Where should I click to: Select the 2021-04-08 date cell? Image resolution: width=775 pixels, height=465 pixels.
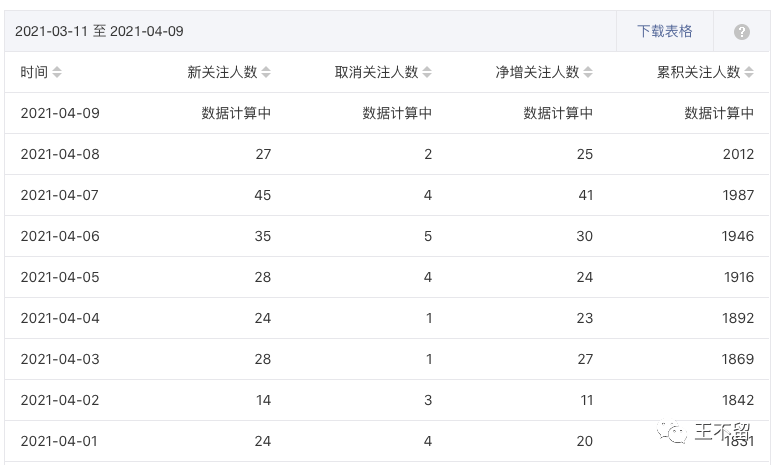(60, 154)
